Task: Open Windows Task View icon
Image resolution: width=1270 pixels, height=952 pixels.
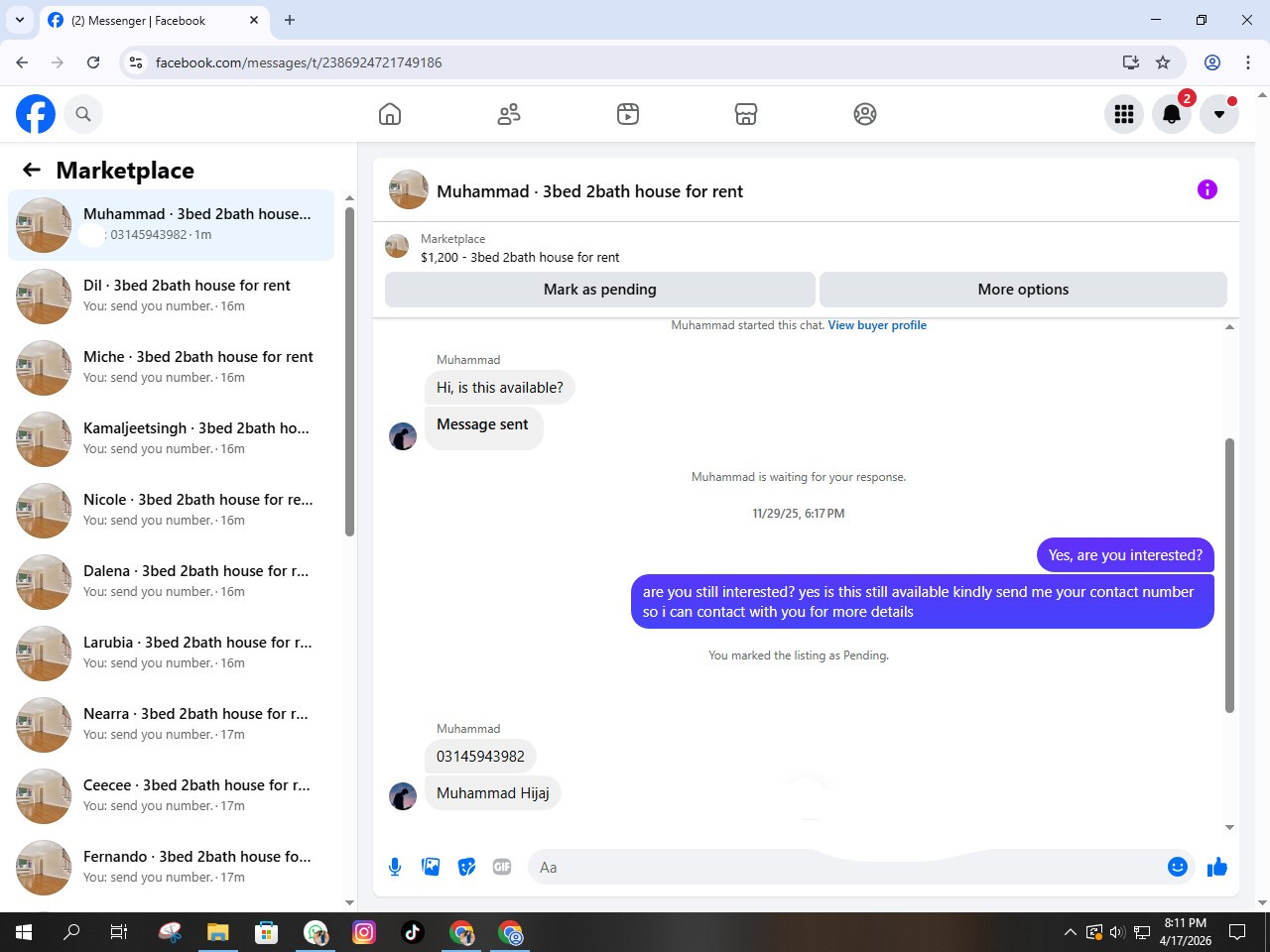Action: (x=118, y=932)
